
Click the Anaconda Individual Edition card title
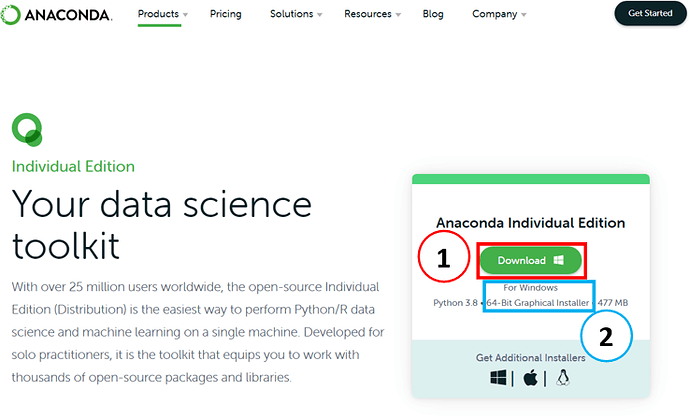pos(530,223)
